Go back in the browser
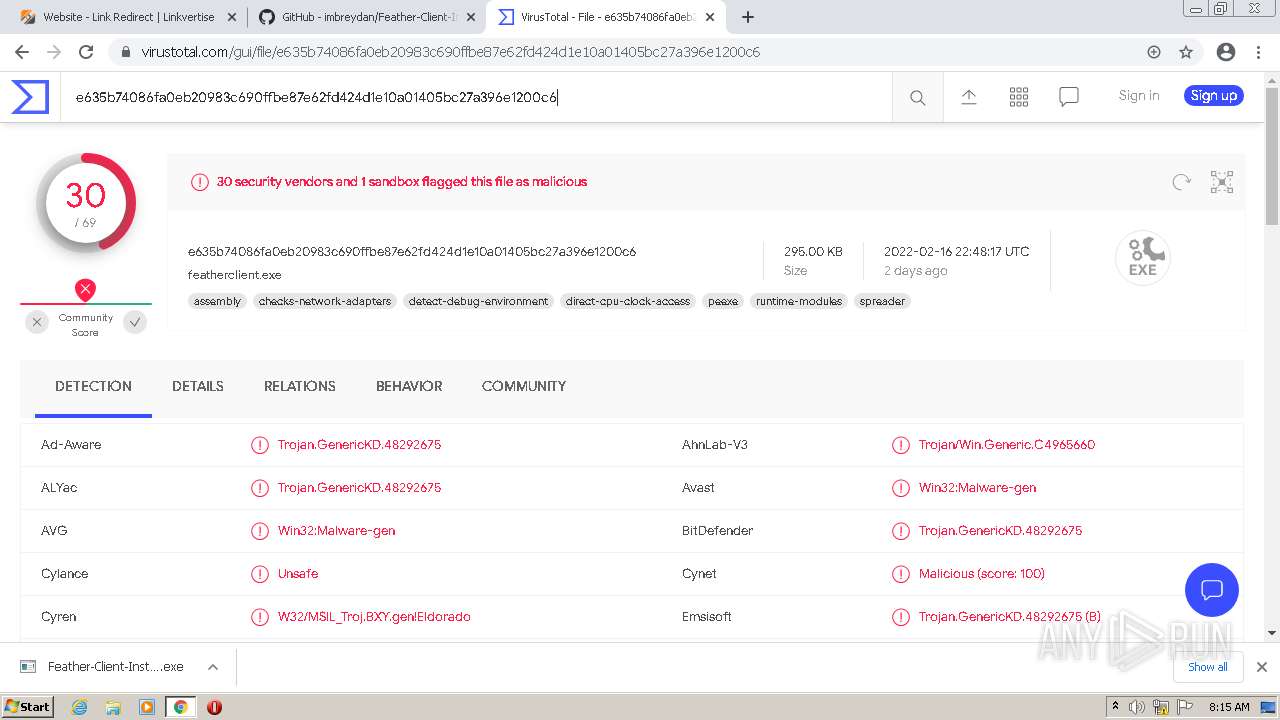This screenshot has height=720, width=1280. (x=22, y=52)
